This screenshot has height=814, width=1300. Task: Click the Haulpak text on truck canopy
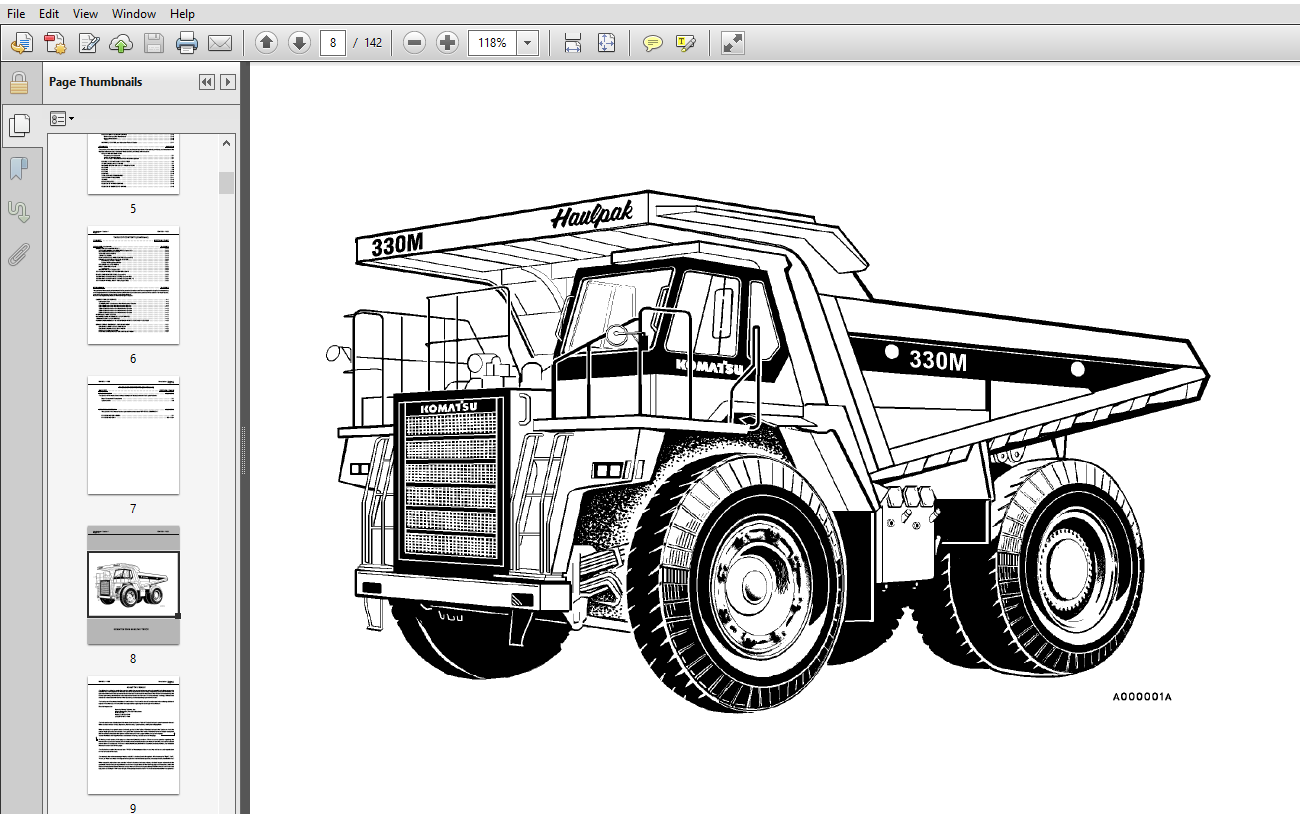[x=592, y=213]
